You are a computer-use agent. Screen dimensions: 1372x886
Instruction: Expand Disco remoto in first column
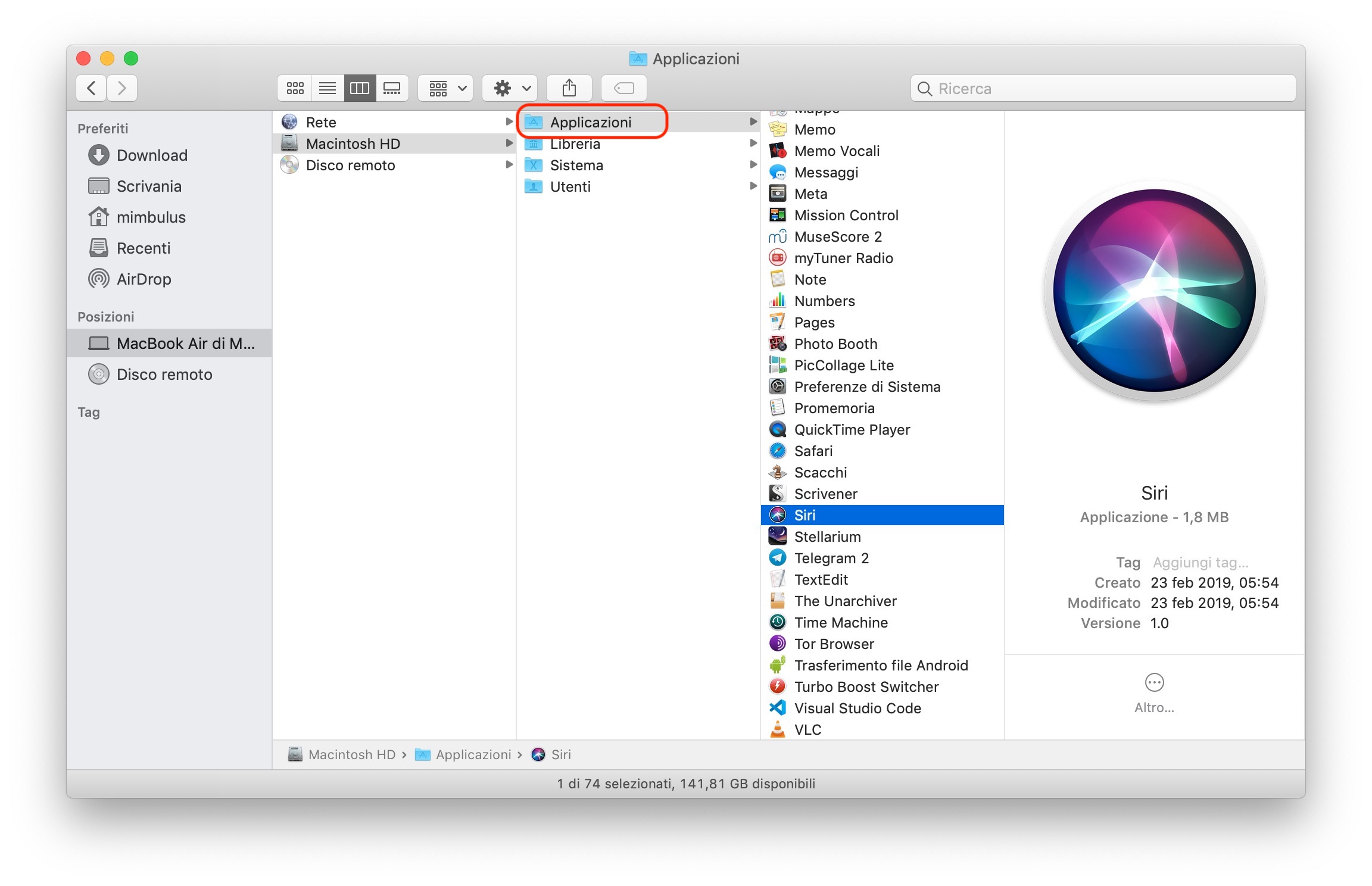pyautogui.click(x=509, y=165)
